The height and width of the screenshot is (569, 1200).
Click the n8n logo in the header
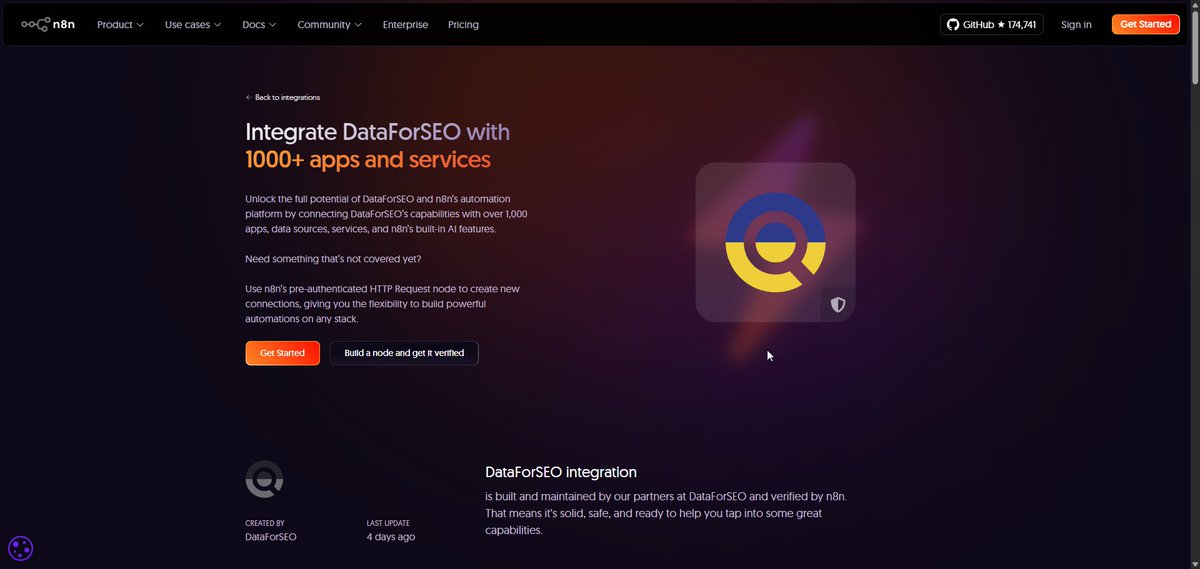click(x=48, y=24)
